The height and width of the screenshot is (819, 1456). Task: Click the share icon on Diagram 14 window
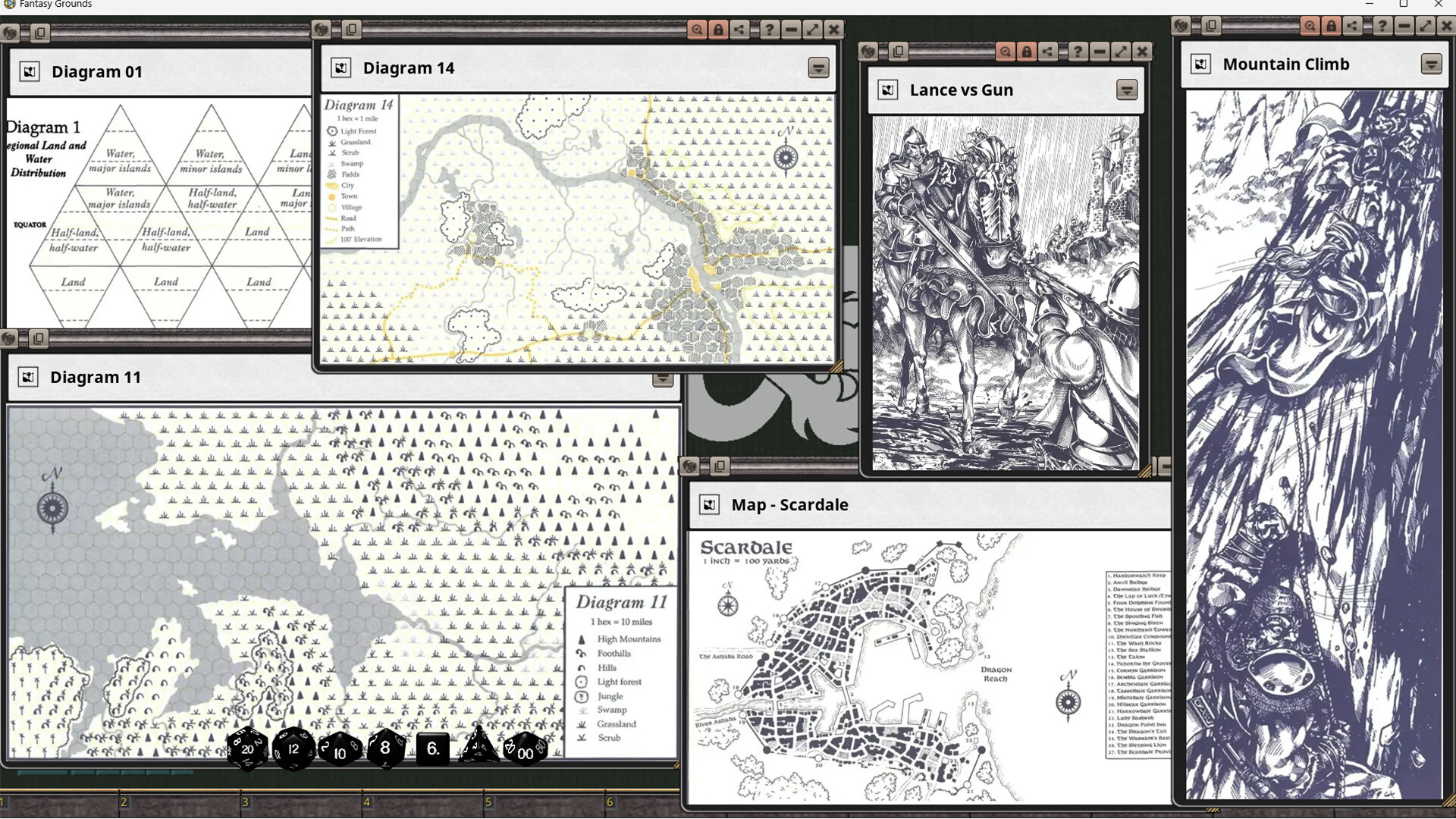[739, 29]
